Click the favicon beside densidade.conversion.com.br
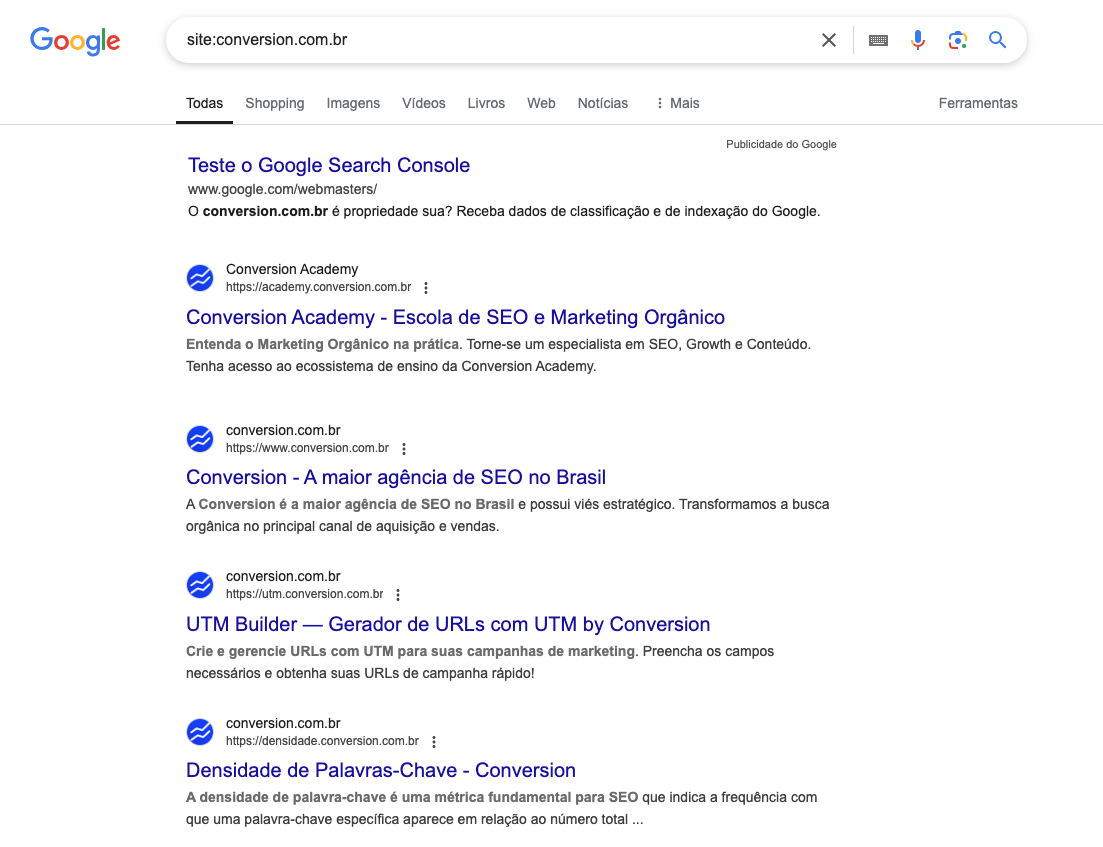The height and width of the screenshot is (847, 1103). [x=200, y=732]
